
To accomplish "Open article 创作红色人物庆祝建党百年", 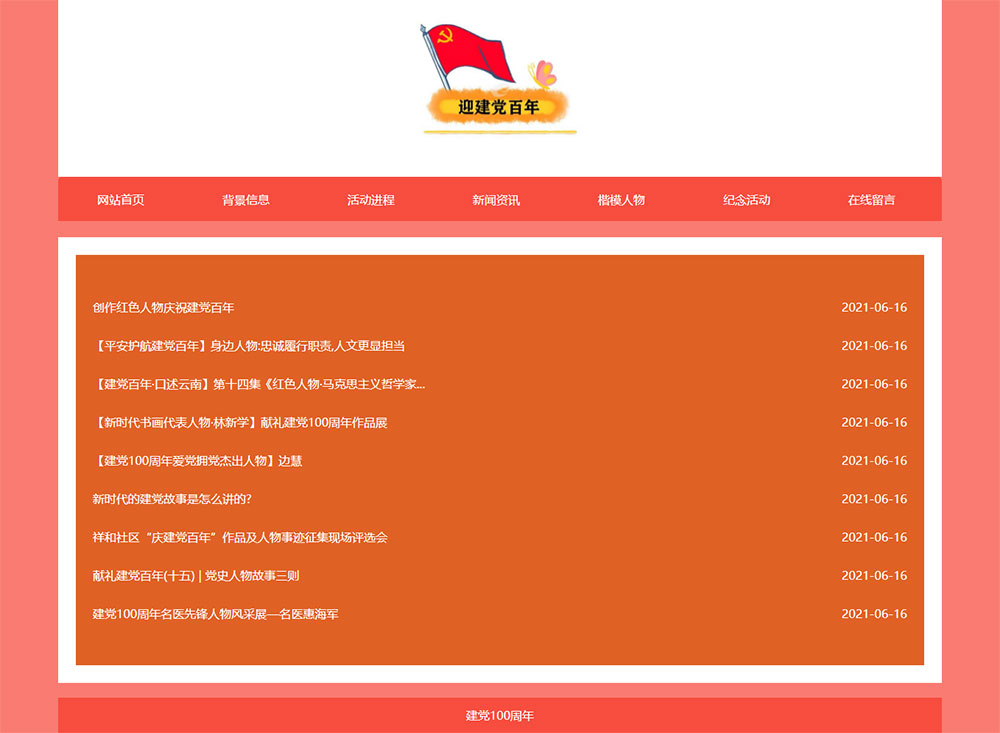I will click(x=163, y=307).
